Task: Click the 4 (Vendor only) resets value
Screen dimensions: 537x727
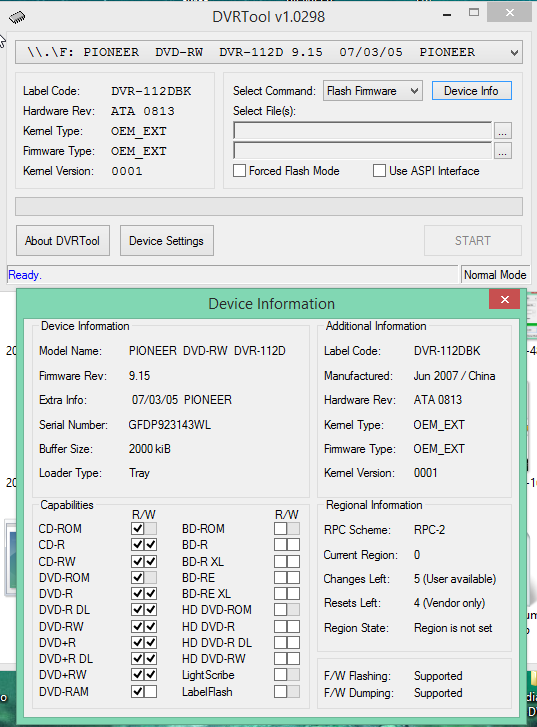Action: click(449, 603)
